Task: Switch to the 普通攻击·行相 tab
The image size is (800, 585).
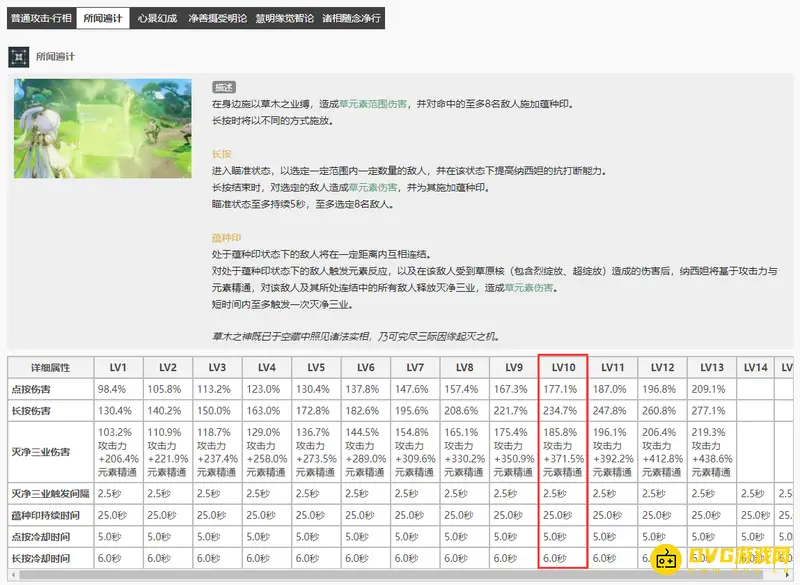Action: [41, 18]
